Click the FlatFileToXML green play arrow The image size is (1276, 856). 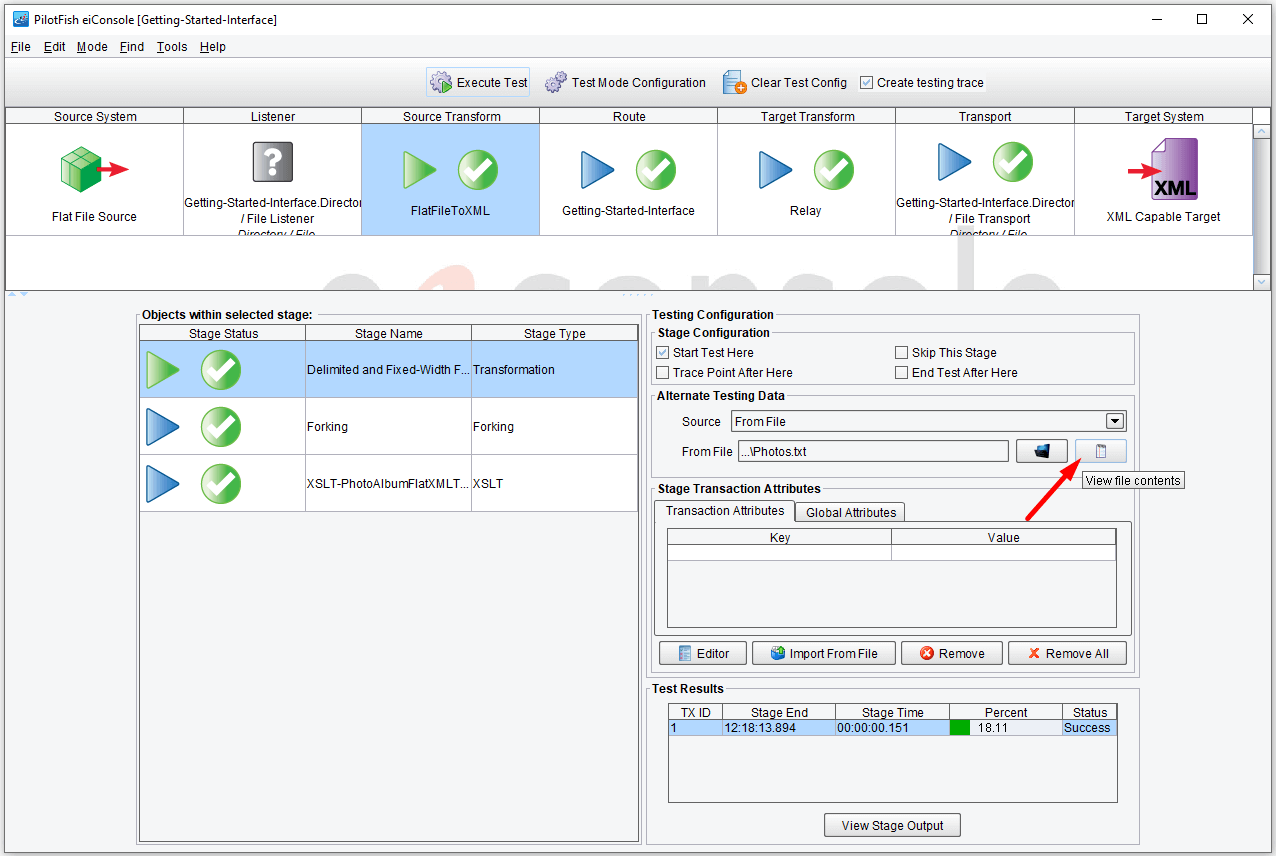420,170
